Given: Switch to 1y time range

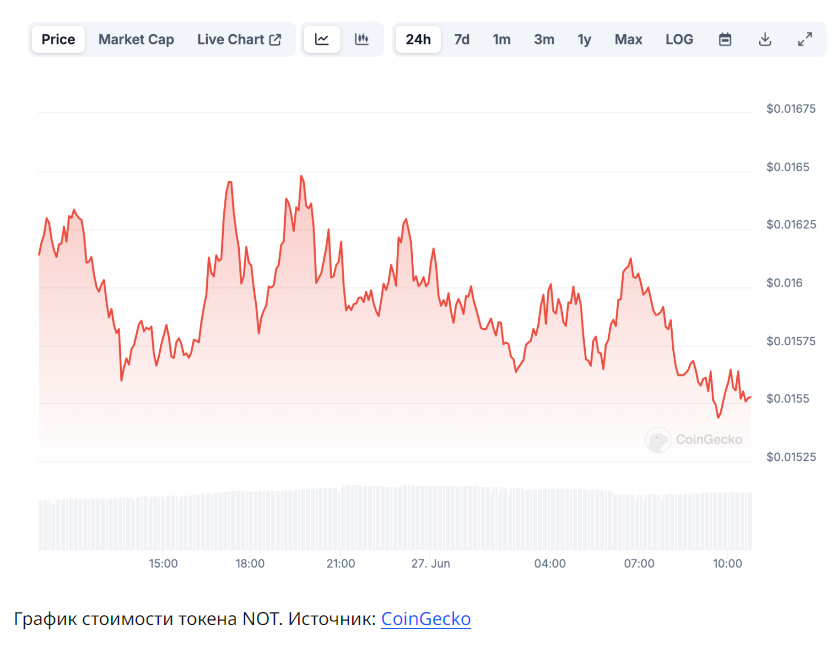Looking at the screenshot, I should (585, 40).
